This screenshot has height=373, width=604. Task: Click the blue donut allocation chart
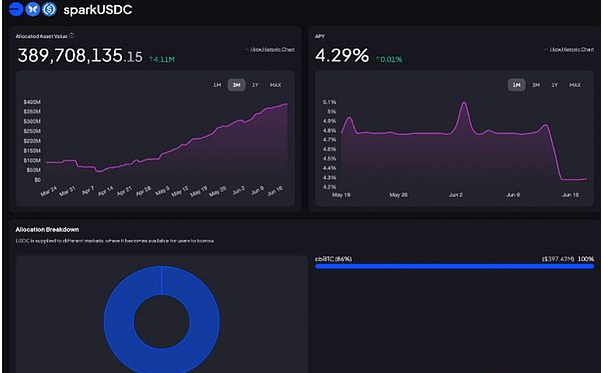pos(162,320)
